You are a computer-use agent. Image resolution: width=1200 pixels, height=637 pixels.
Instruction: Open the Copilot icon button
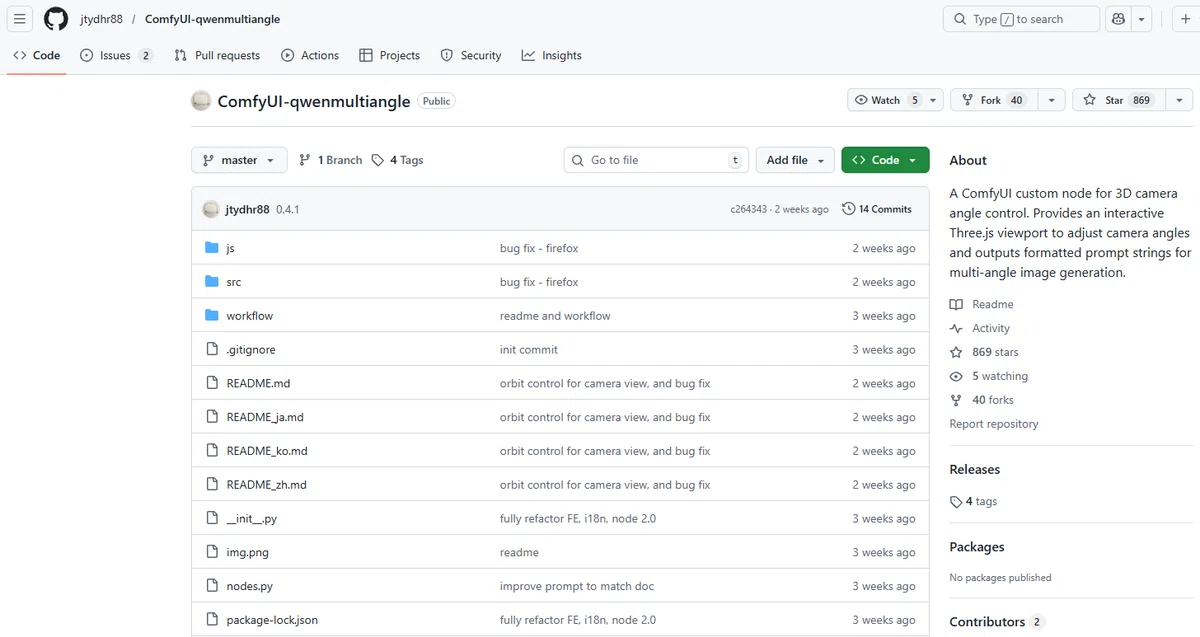[x=1119, y=19]
